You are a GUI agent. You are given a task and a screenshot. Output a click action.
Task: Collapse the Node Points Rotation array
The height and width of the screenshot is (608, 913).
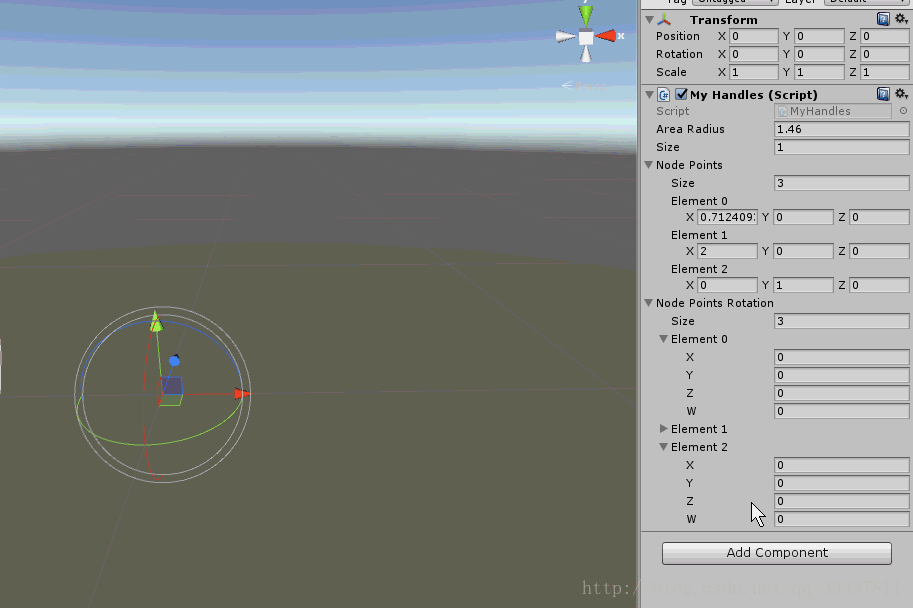pos(649,303)
